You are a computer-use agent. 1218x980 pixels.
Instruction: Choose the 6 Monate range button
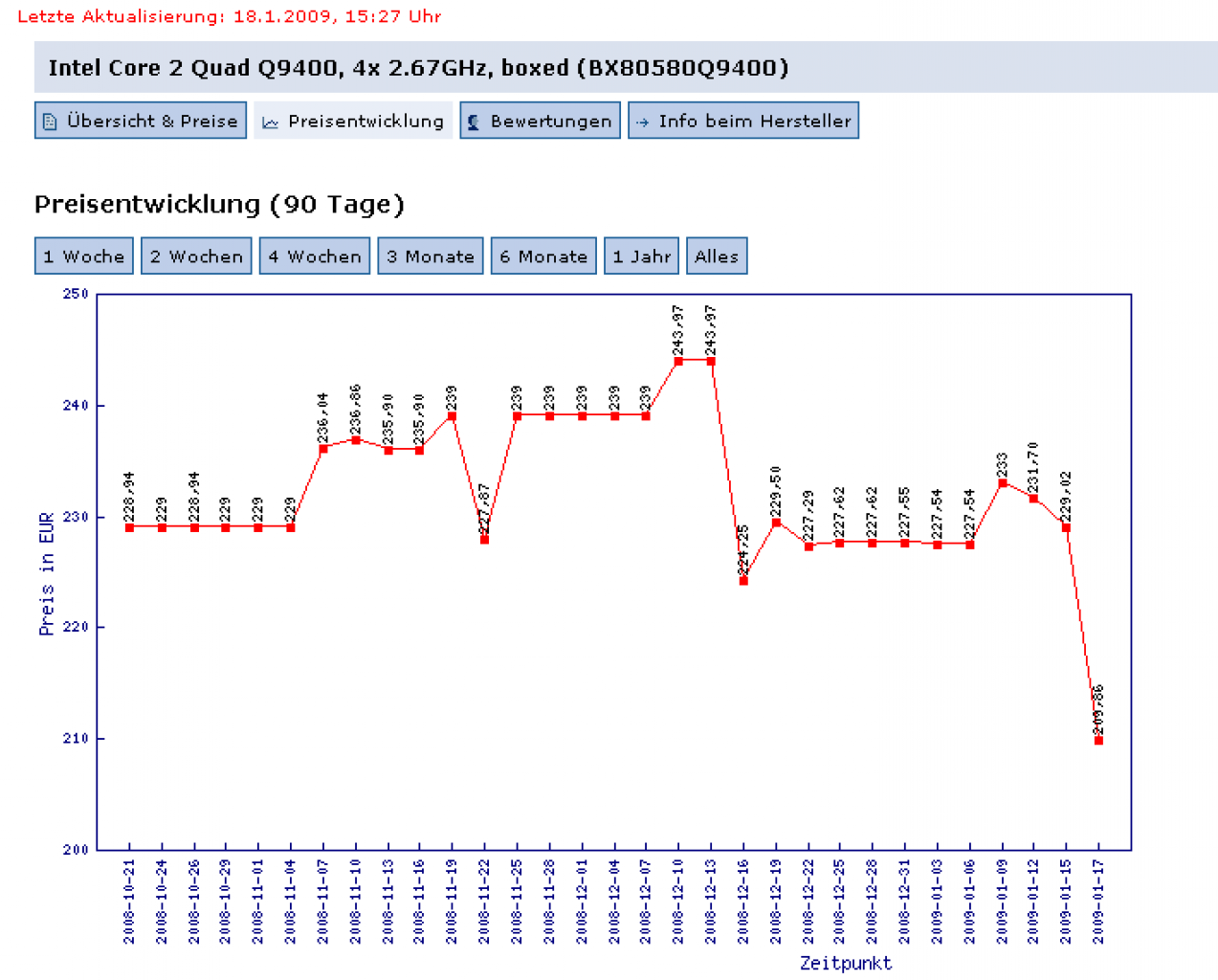point(543,256)
